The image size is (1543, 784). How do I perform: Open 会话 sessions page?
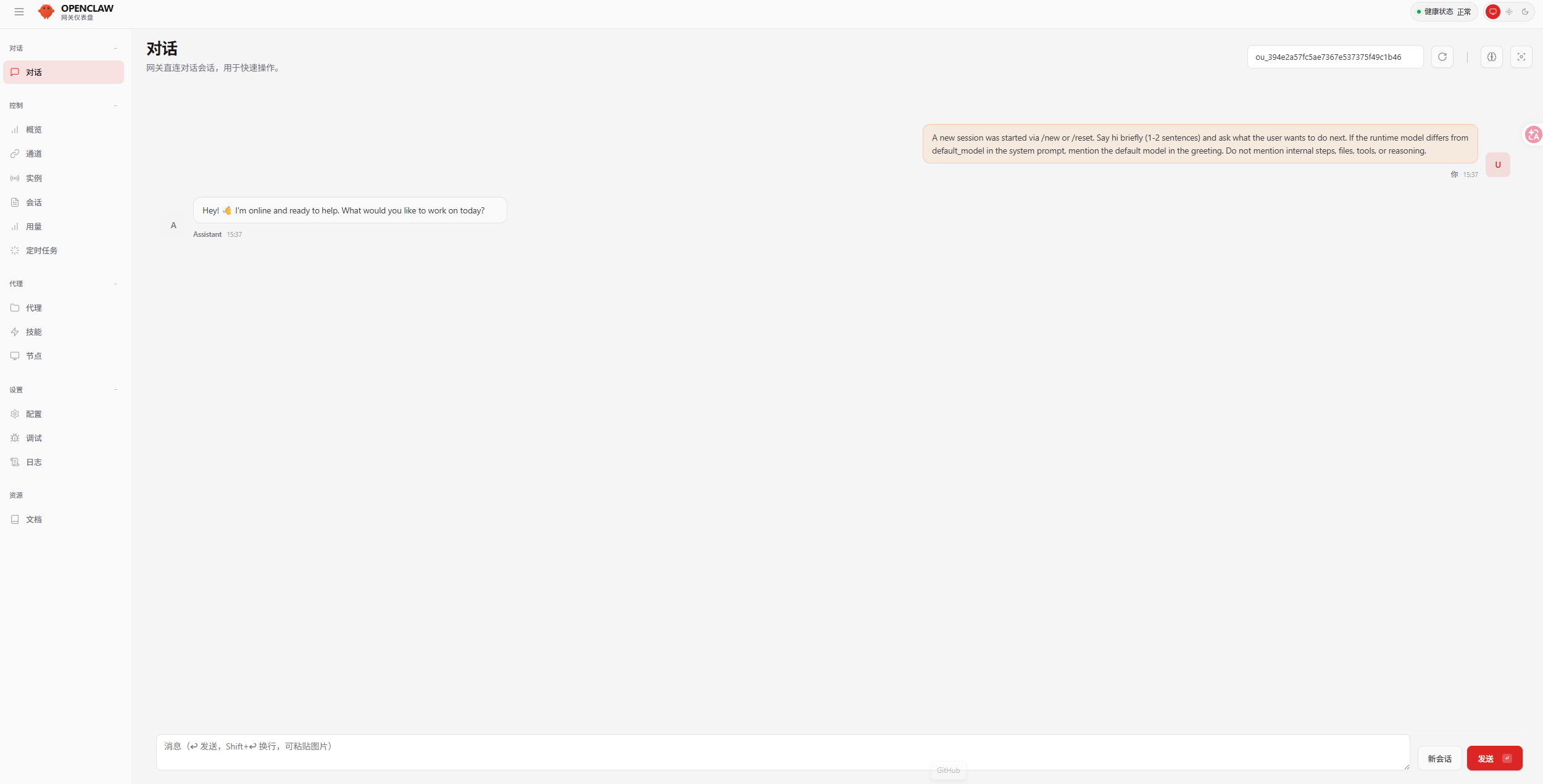[64, 202]
